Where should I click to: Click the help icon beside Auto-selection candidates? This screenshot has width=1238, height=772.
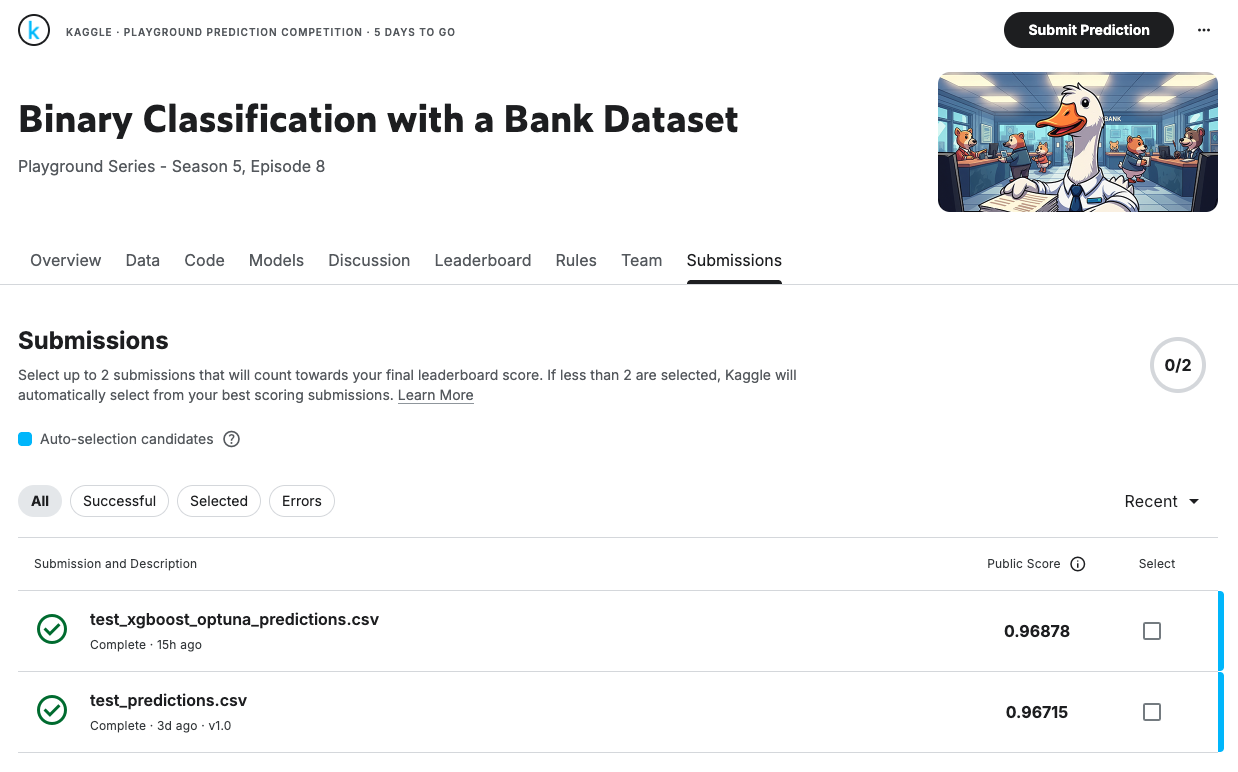(231, 439)
